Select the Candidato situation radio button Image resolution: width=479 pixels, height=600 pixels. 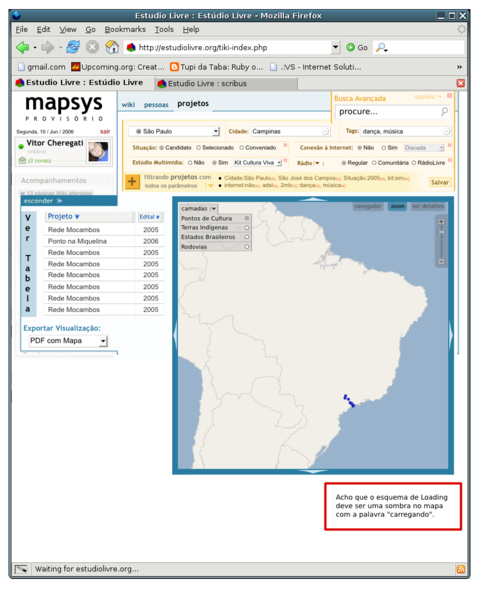tap(162, 148)
